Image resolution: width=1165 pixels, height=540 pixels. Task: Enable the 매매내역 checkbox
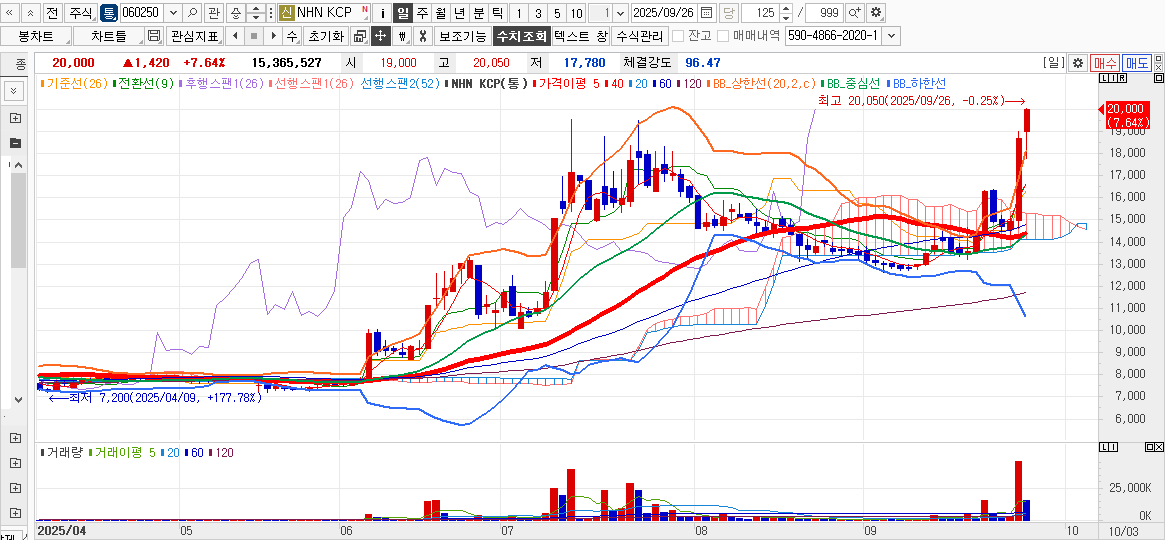point(722,36)
